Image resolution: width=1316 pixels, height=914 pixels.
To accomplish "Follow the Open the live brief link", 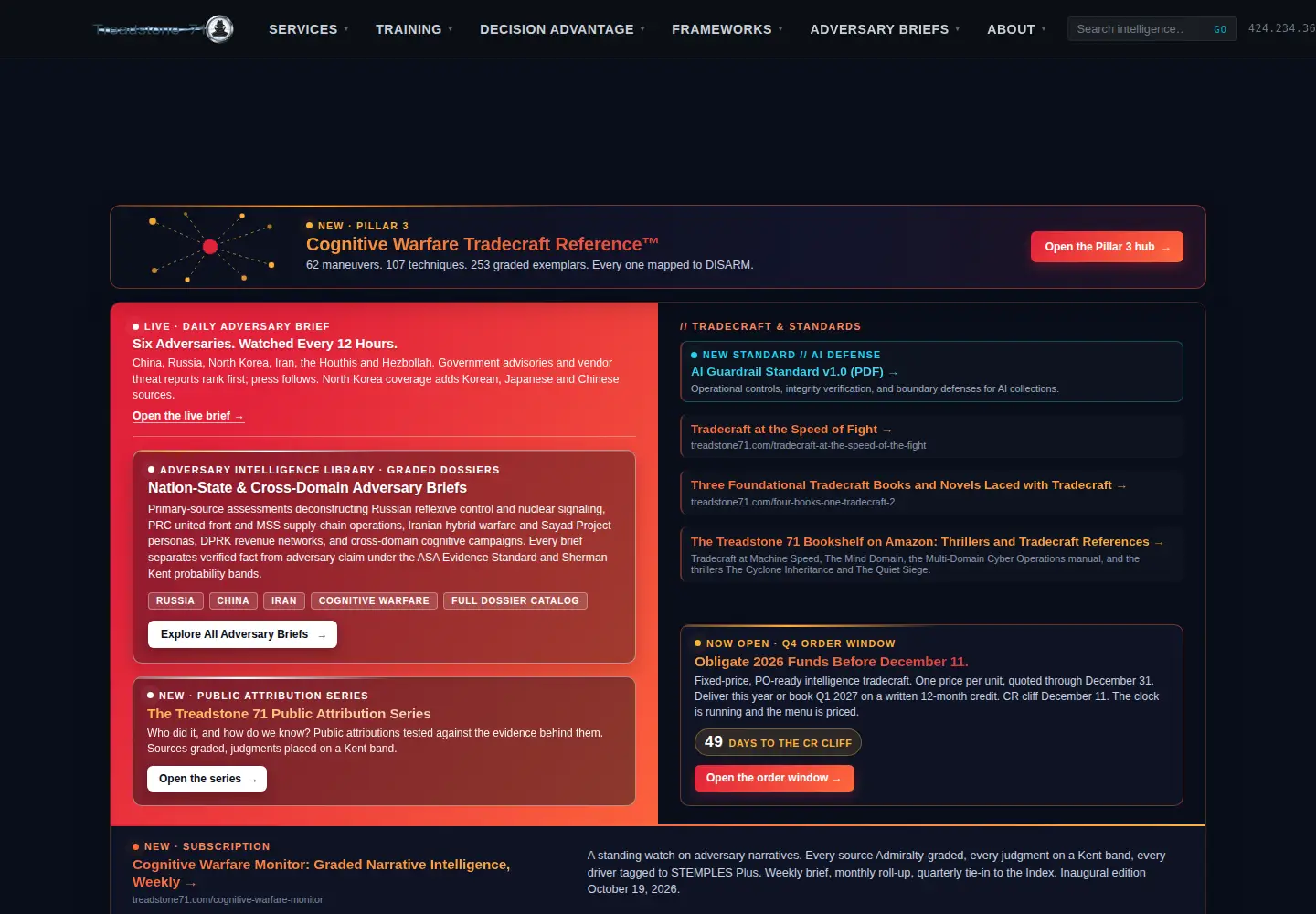I will point(188,416).
